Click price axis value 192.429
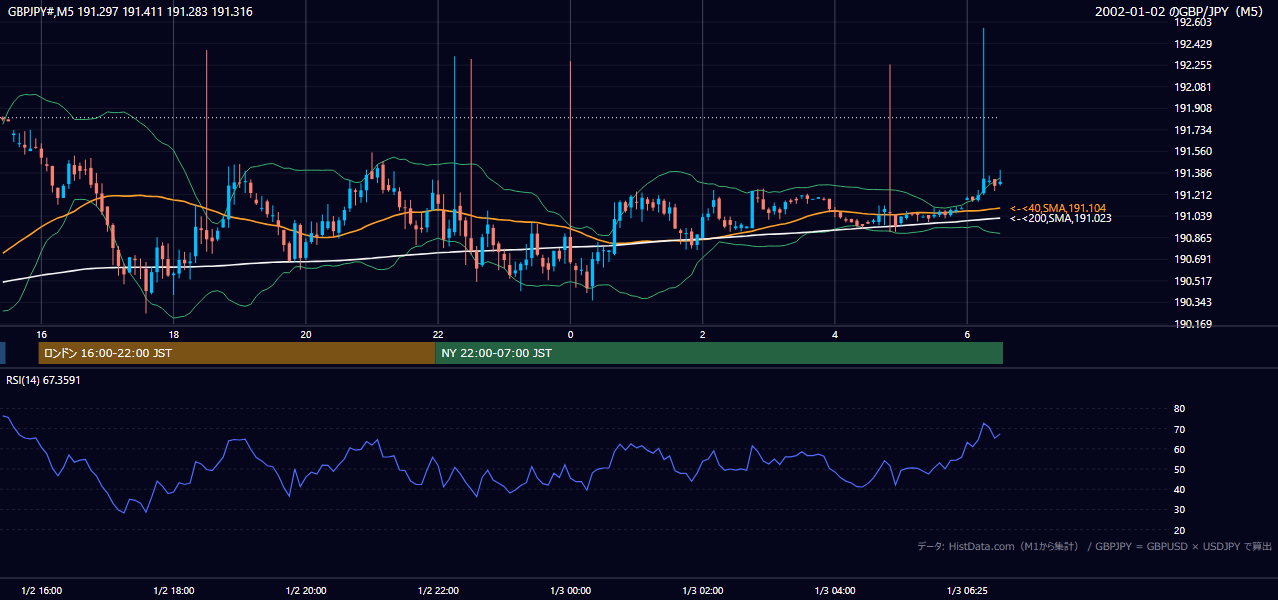The image size is (1278, 600). [x=1192, y=44]
